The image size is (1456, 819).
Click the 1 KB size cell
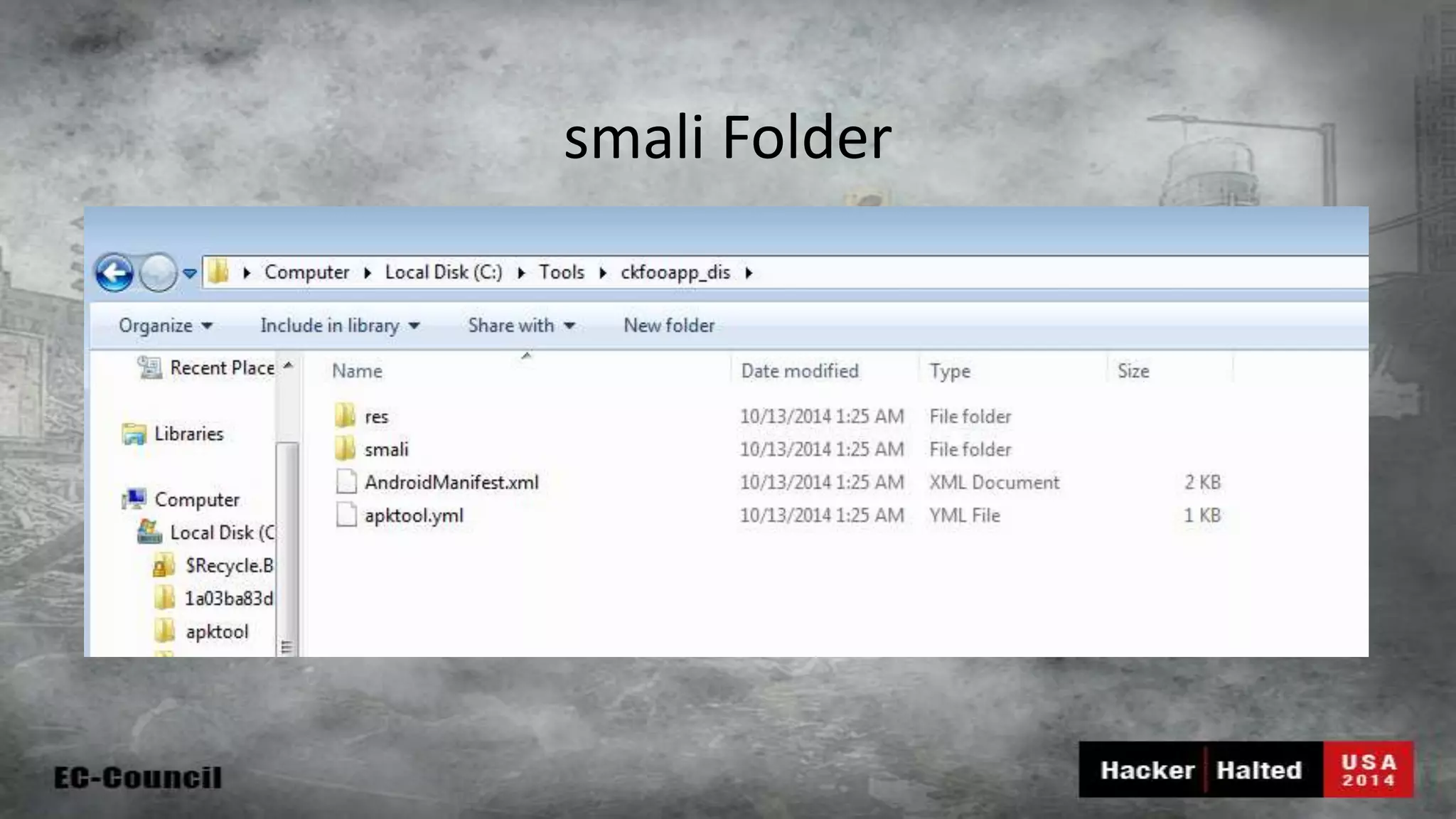[1202, 515]
